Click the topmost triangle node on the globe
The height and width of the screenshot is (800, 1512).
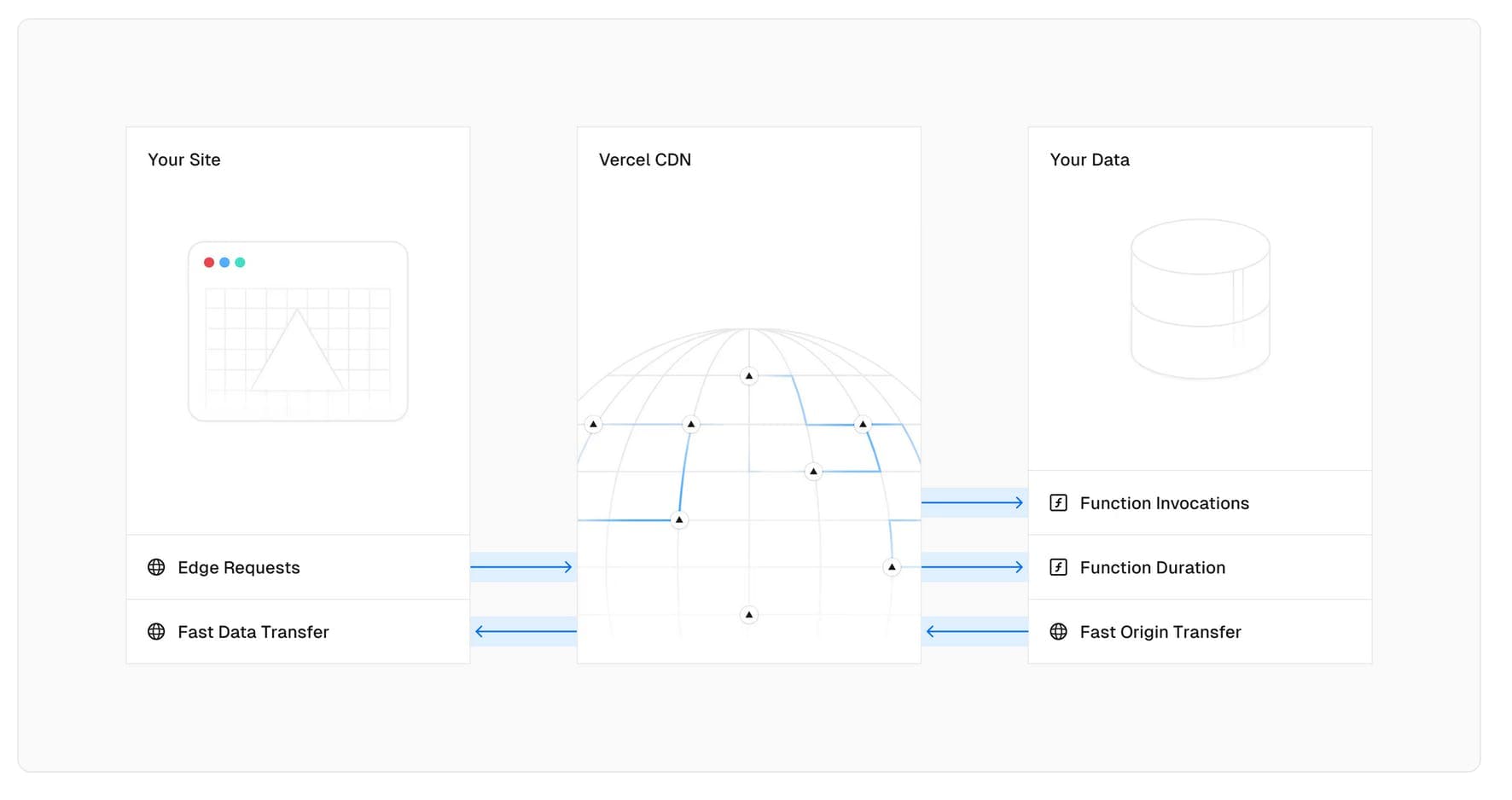point(749,376)
